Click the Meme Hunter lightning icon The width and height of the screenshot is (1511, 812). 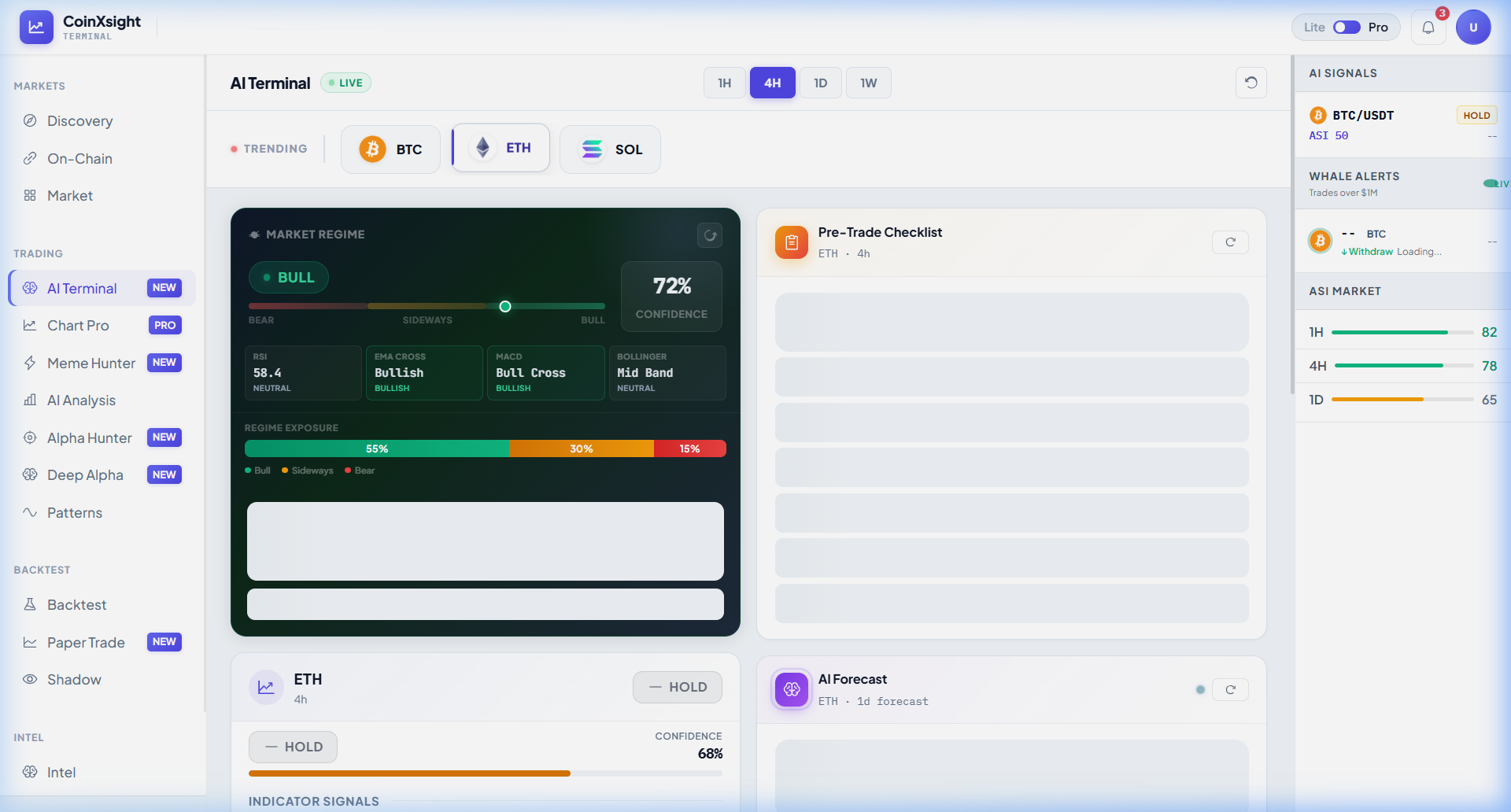click(30, 363)
